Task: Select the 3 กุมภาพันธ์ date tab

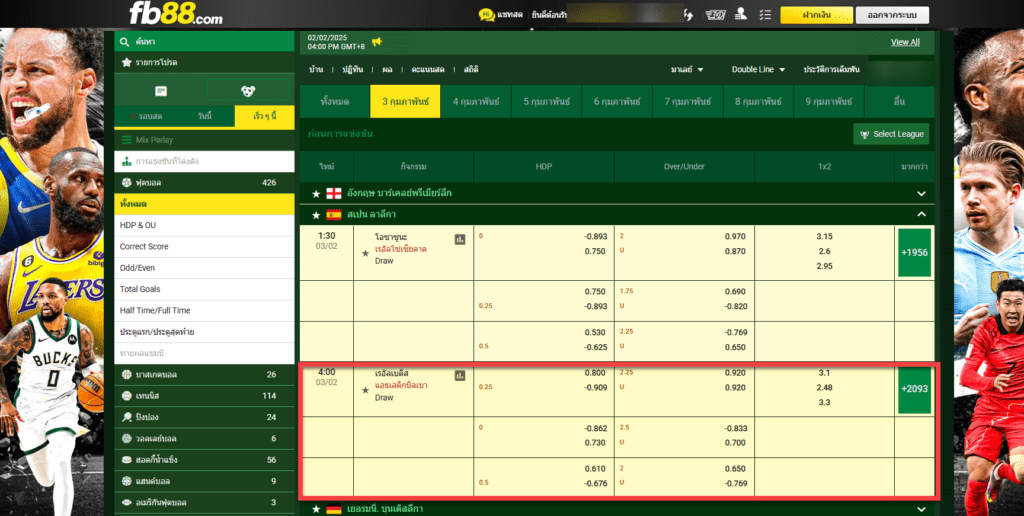Action: [x=405, y=102]
